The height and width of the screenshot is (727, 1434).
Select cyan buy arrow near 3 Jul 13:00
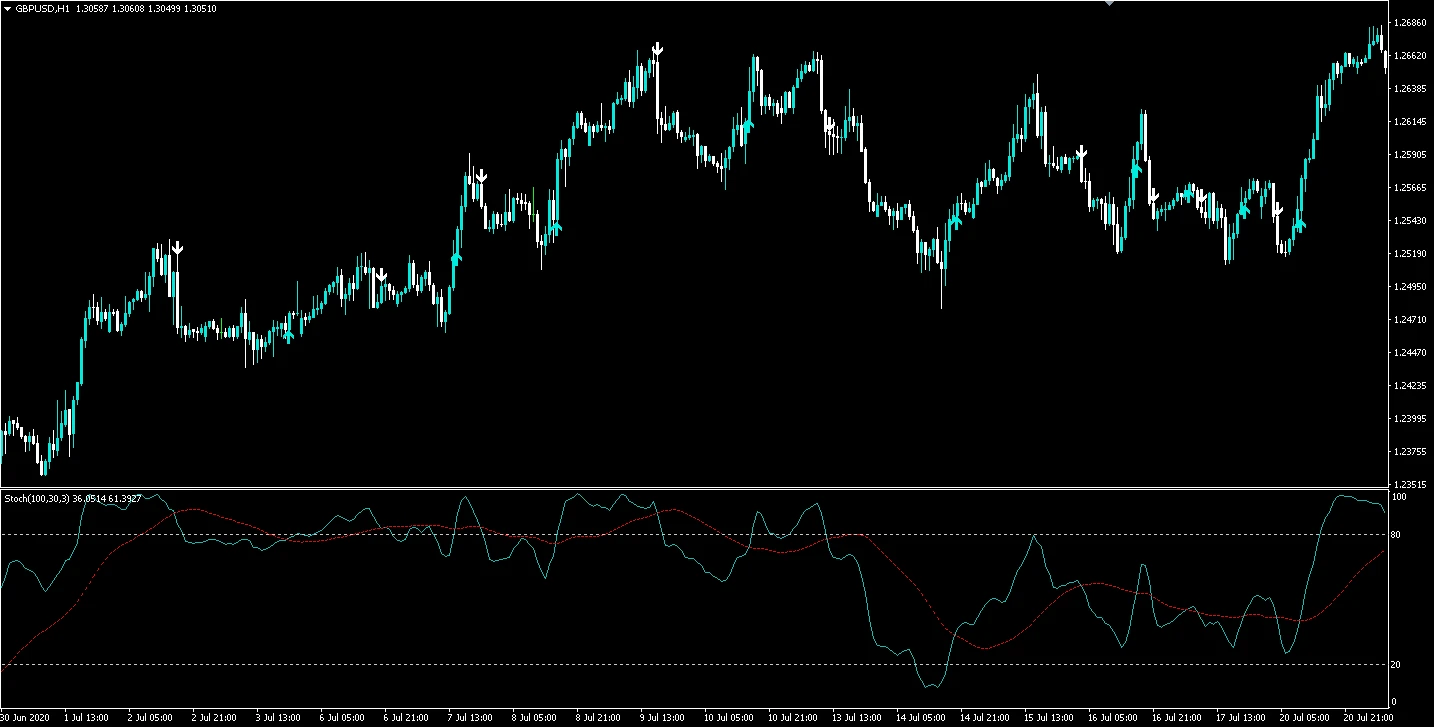point(289,335)
